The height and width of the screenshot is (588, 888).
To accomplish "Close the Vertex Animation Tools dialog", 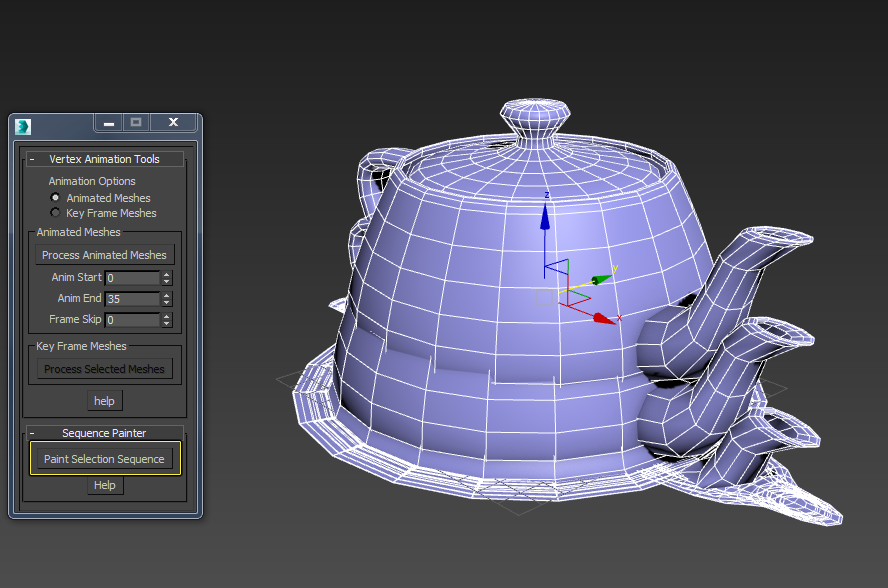I will tap(173, 123).
